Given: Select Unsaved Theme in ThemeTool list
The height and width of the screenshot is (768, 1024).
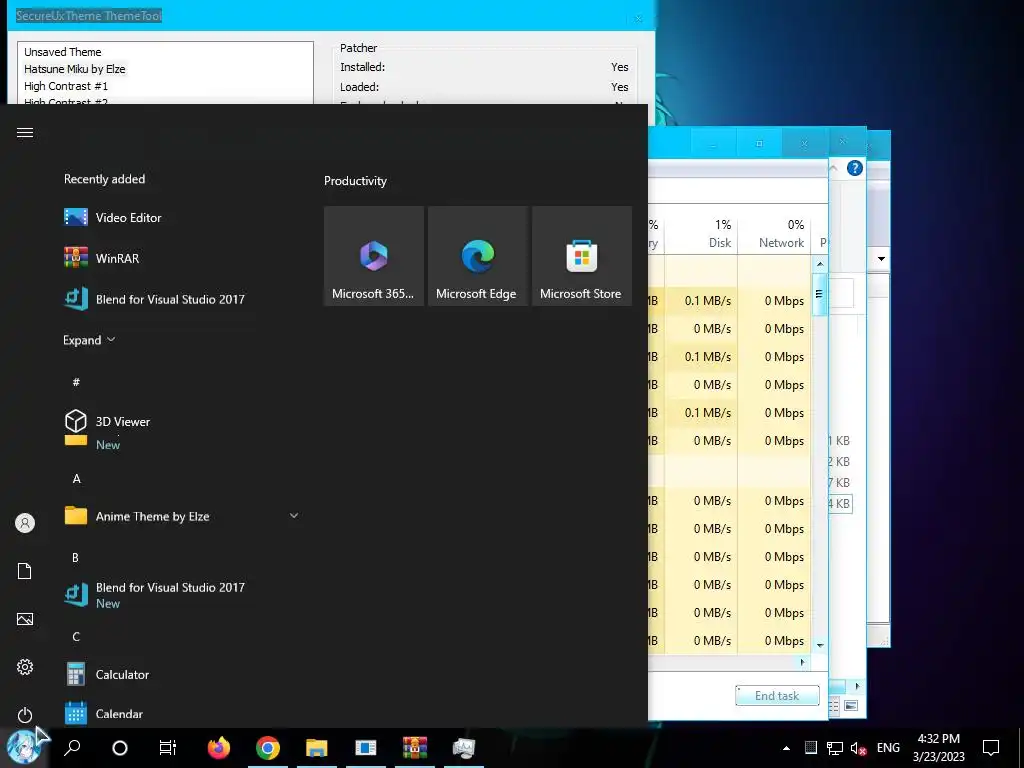Looking at the screenshot, I should tap(63, 52).
